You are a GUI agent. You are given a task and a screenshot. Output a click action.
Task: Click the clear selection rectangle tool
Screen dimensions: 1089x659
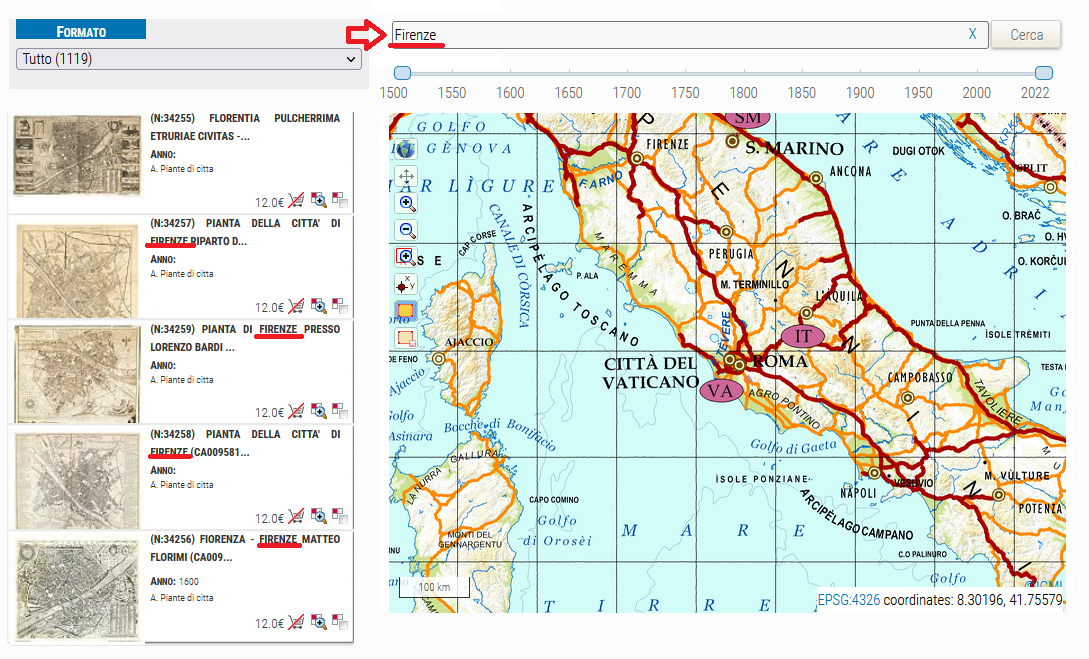tap(406, 338)
